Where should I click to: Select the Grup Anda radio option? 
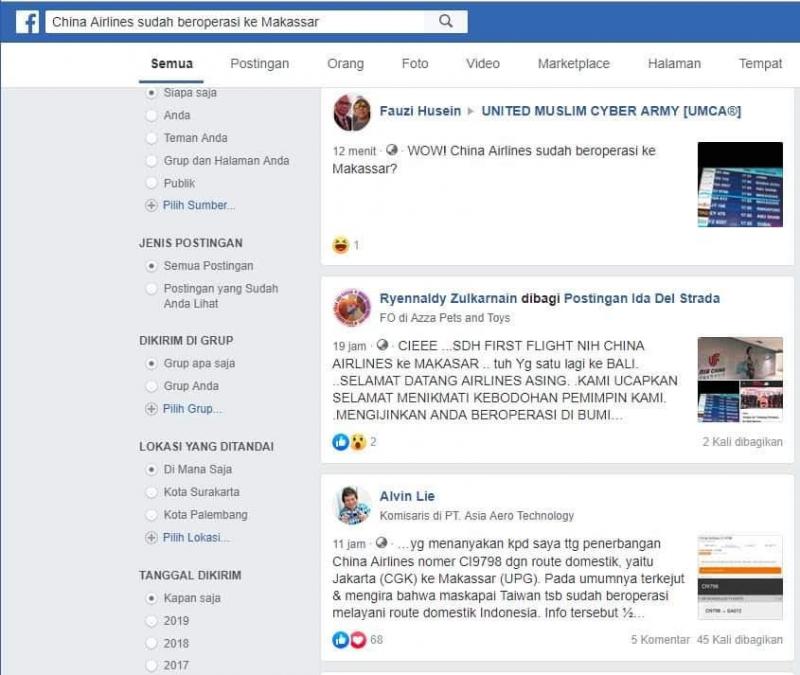(151, 386)
